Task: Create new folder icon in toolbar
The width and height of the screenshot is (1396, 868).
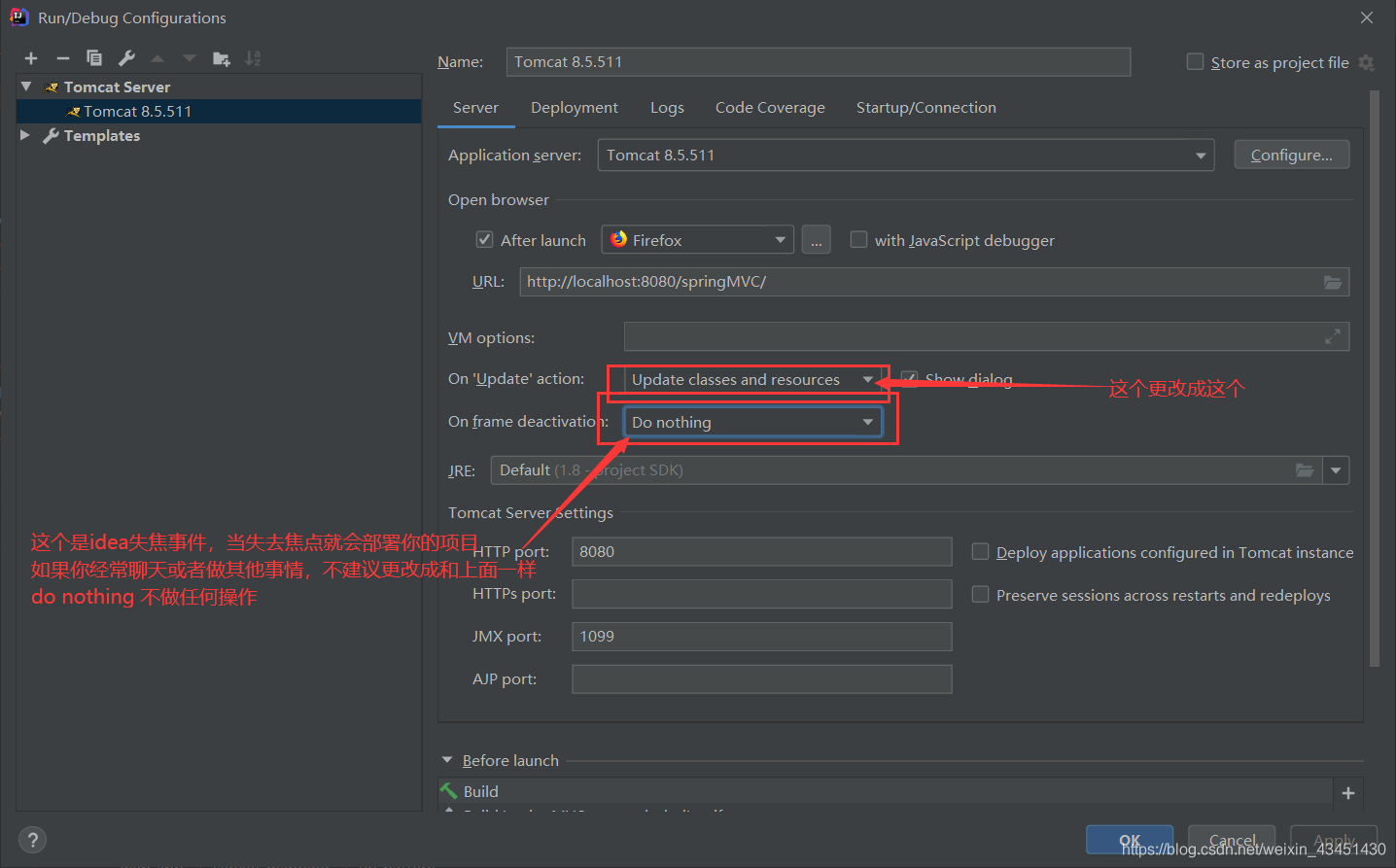Action: pyautogui.click(x=222, y=59)
